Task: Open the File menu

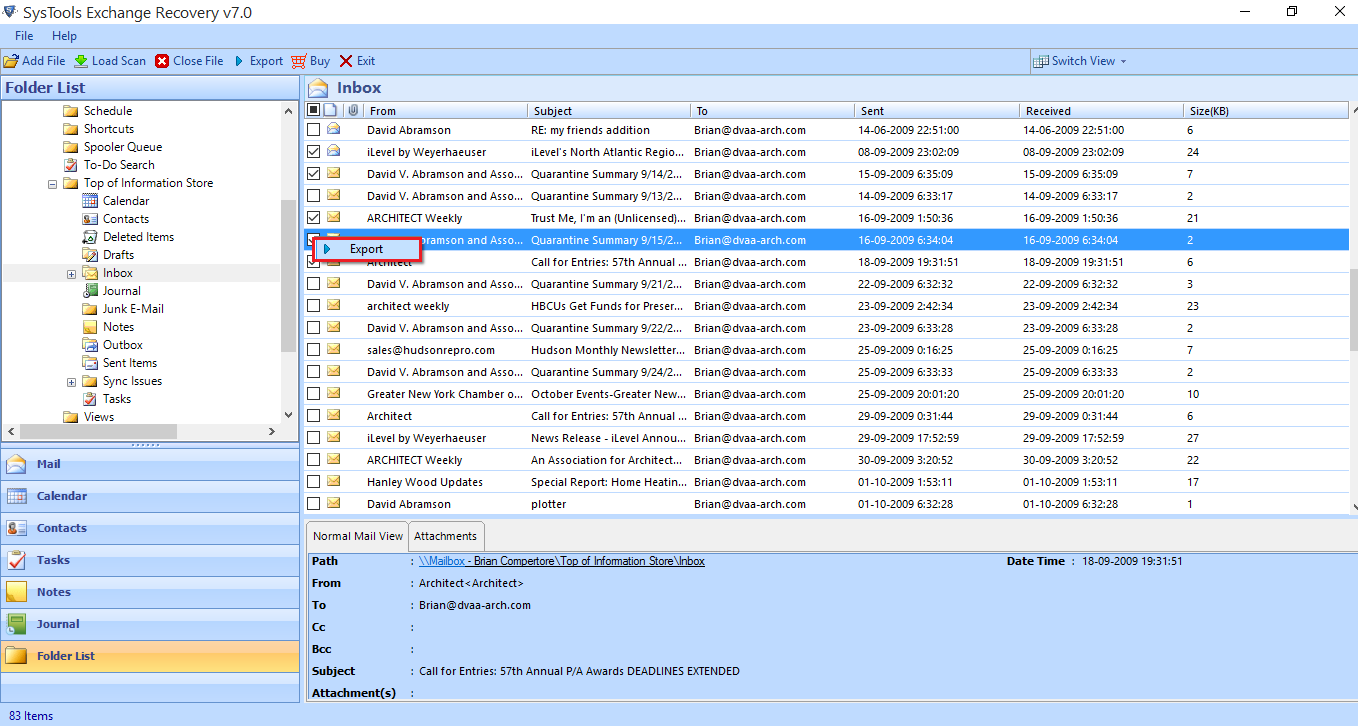Action: tap(24, 36)
